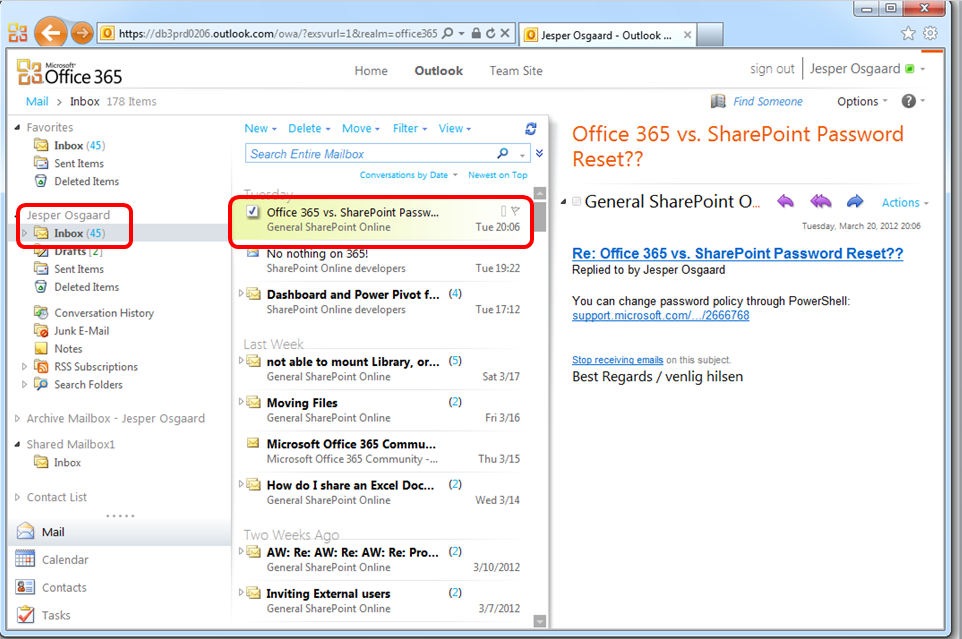Click the Mail breadcrumb link
Screen dimensions: 962x639
click(x=37, y=101)
